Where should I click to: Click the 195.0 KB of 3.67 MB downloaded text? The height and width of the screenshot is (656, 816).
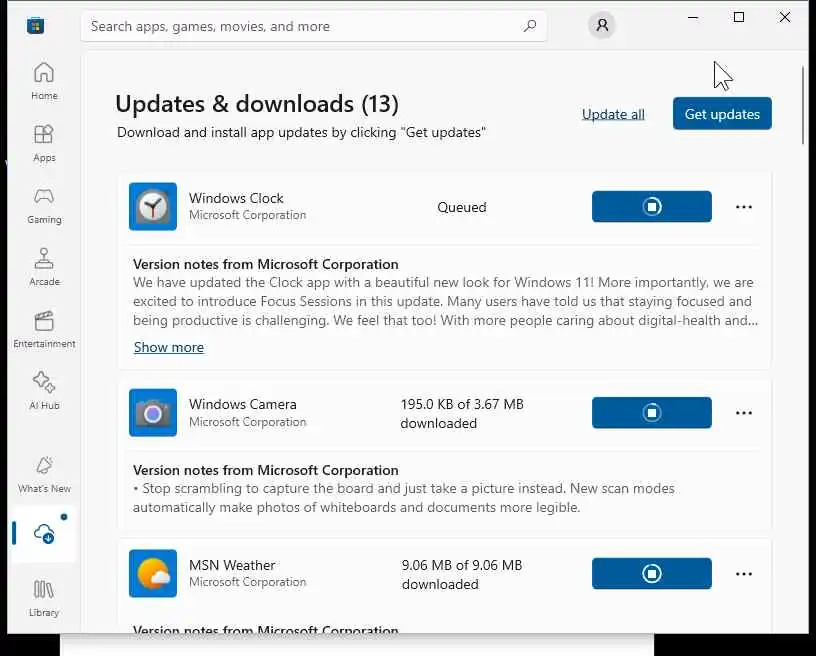pyautogui.click(x=462, y=414)
